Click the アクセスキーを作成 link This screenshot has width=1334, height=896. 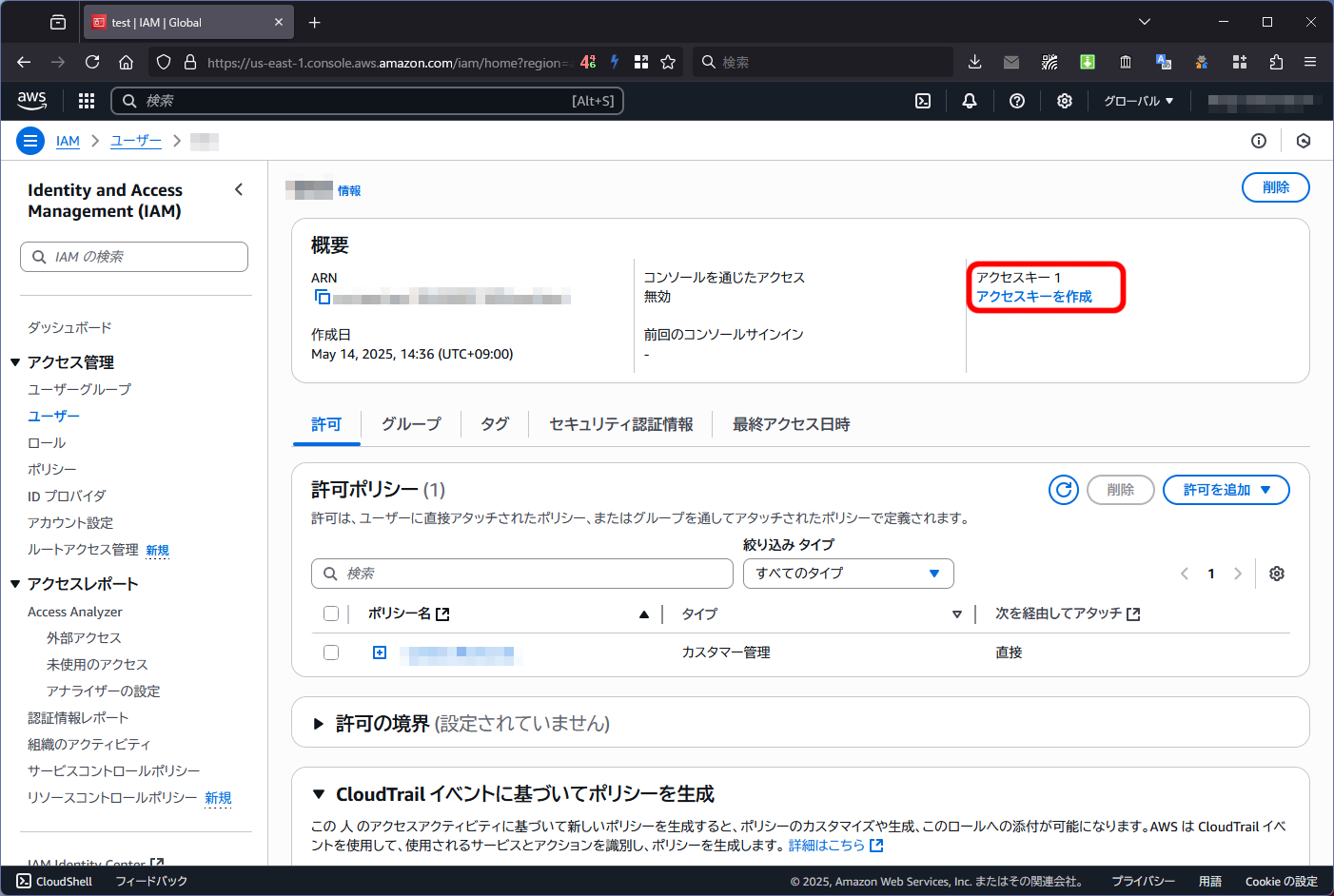1034,297
